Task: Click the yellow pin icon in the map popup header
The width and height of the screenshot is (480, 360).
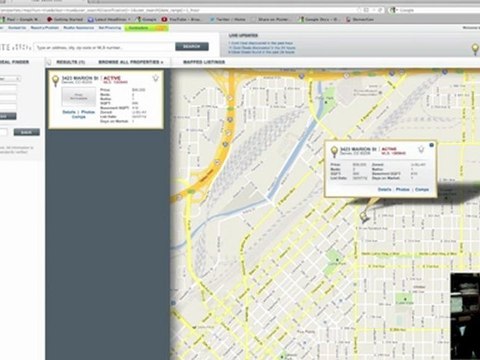Action: click(334, 151)
